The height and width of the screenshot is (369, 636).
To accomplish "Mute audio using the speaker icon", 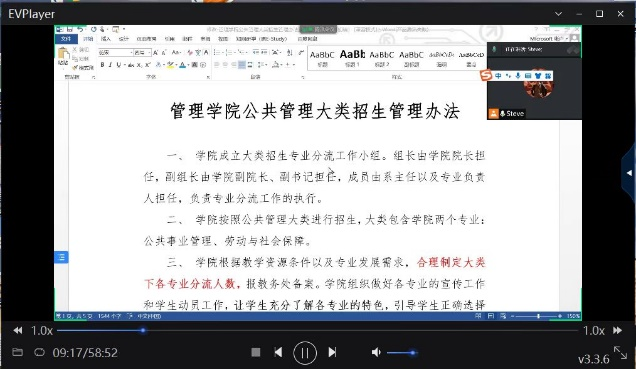I will point(376,352).
